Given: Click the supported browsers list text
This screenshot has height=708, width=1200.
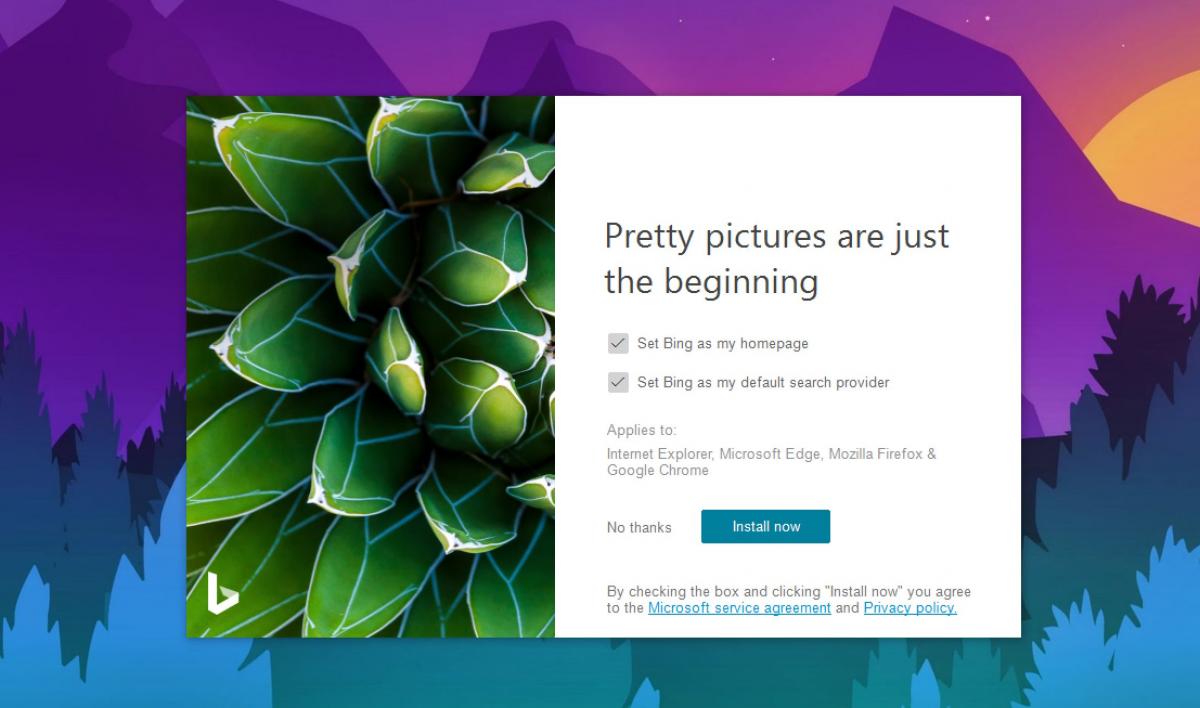Looking at the screenshot, I should point(771,462).
